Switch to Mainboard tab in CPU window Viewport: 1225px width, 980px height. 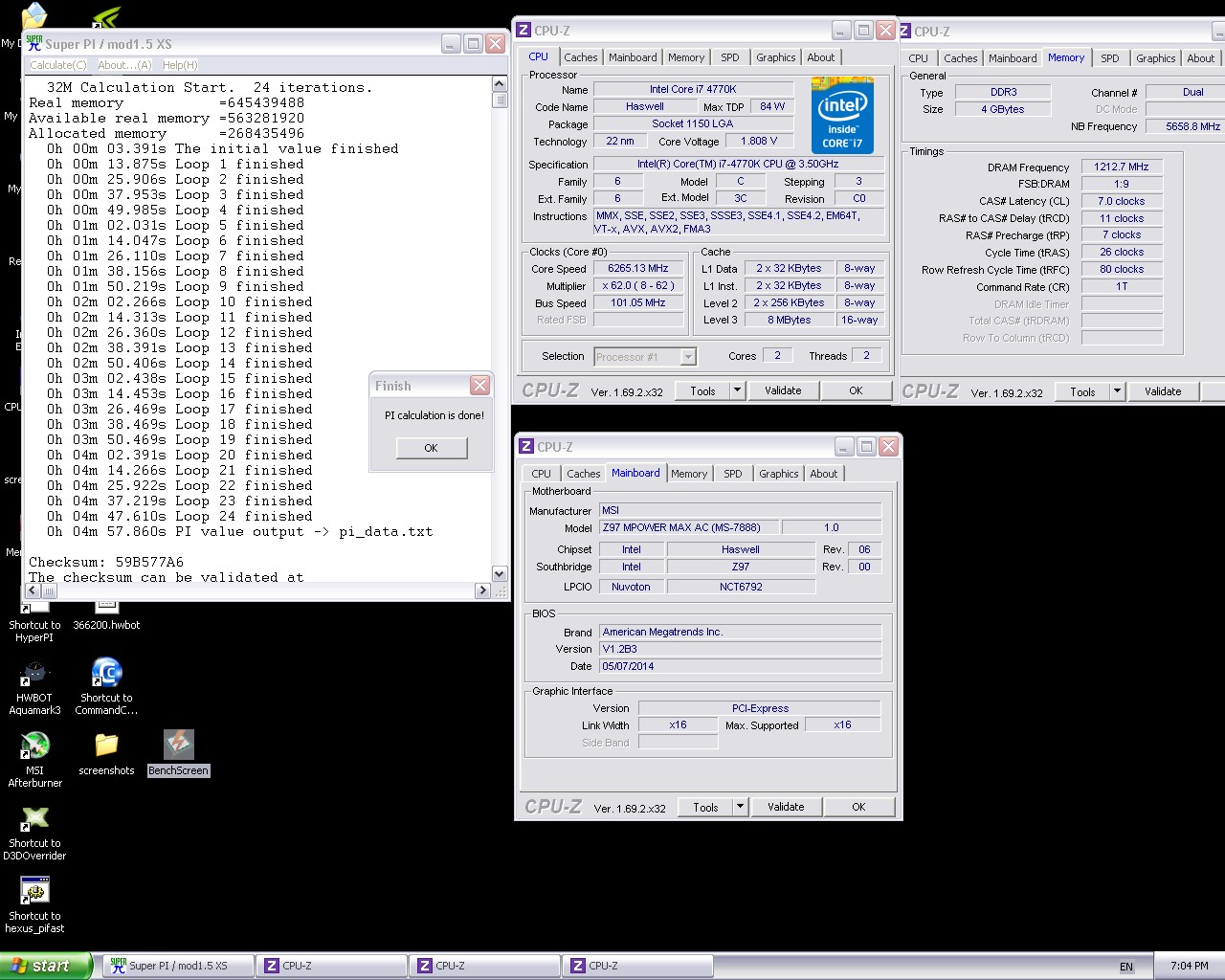(633, 57)
